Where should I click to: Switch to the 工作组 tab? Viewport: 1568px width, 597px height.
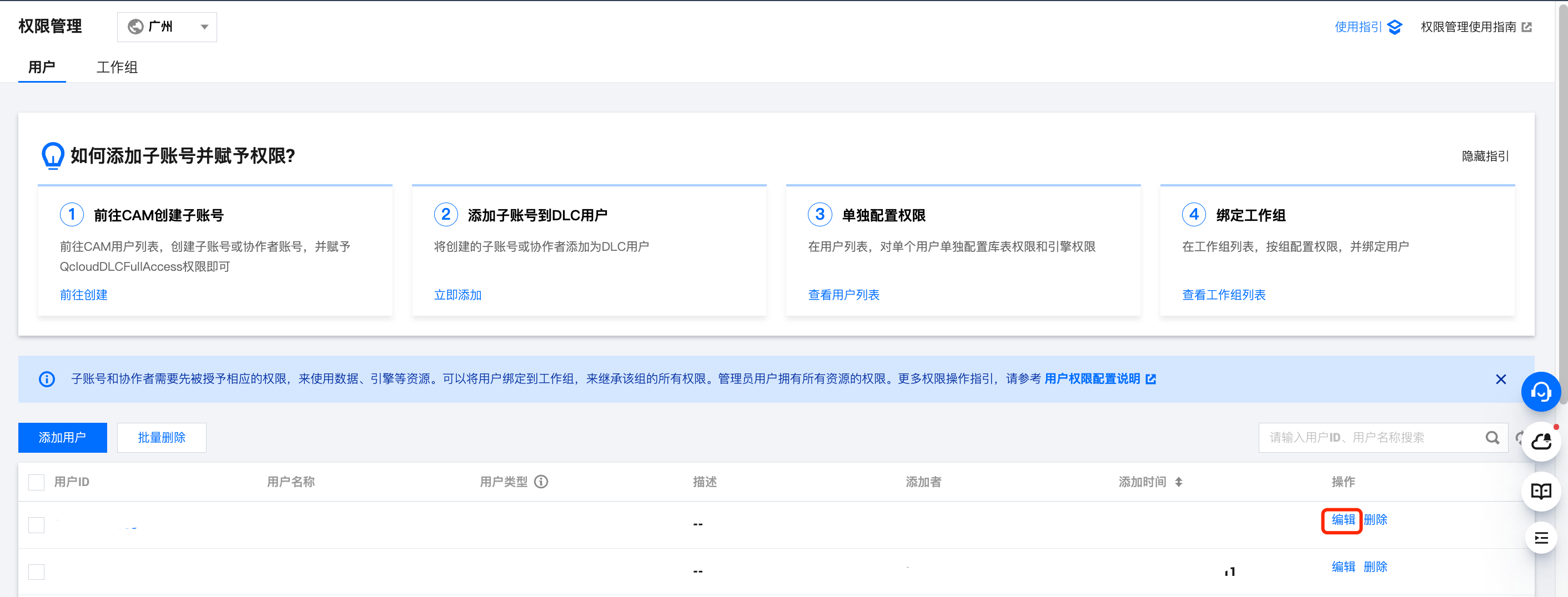click(117, 67)
